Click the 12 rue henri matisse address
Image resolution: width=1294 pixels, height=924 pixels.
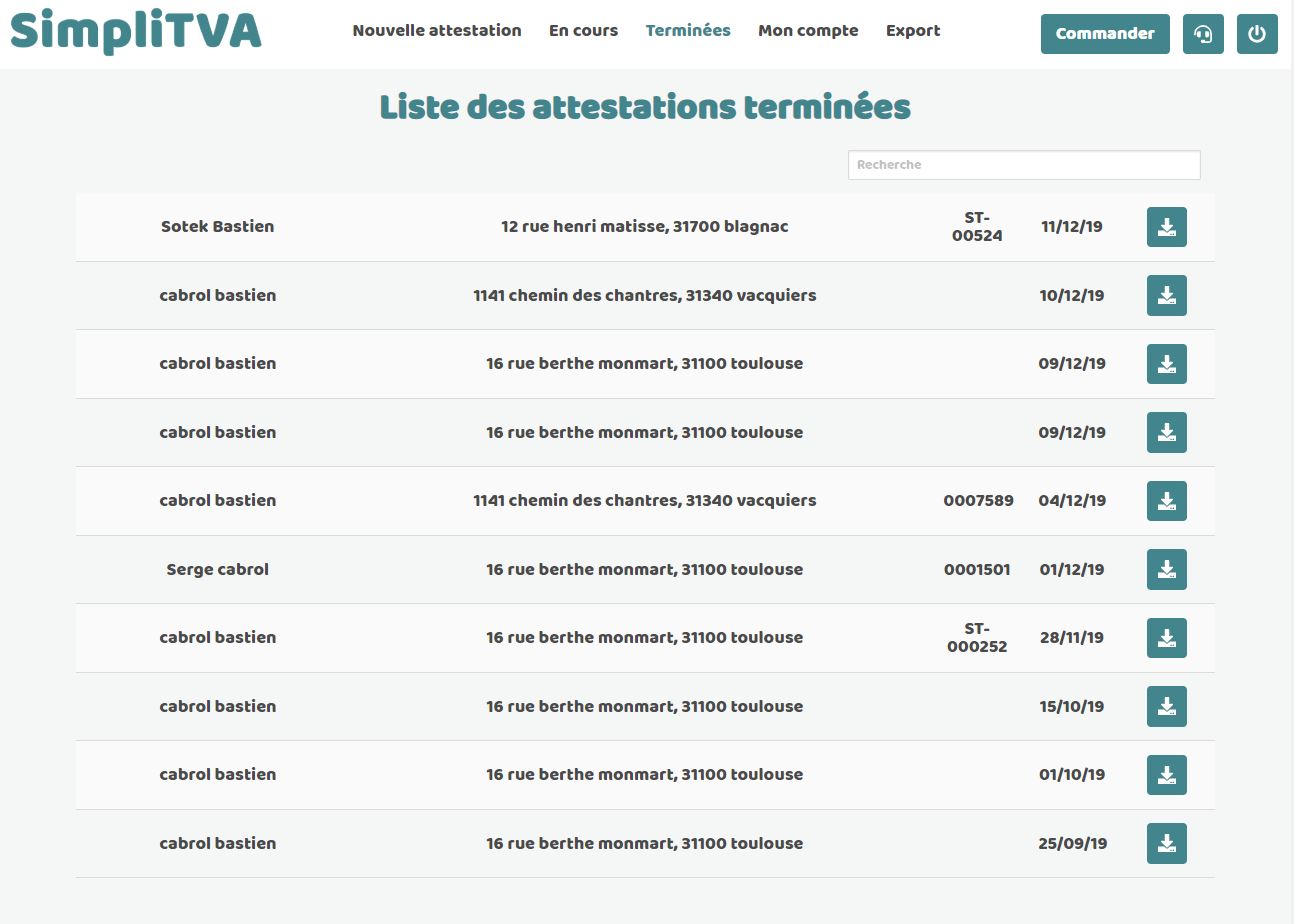[644, 227]
